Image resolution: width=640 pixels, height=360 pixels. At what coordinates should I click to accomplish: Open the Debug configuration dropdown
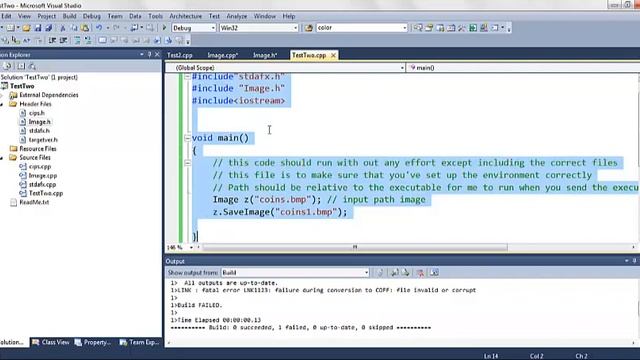[x=213, y=28]
